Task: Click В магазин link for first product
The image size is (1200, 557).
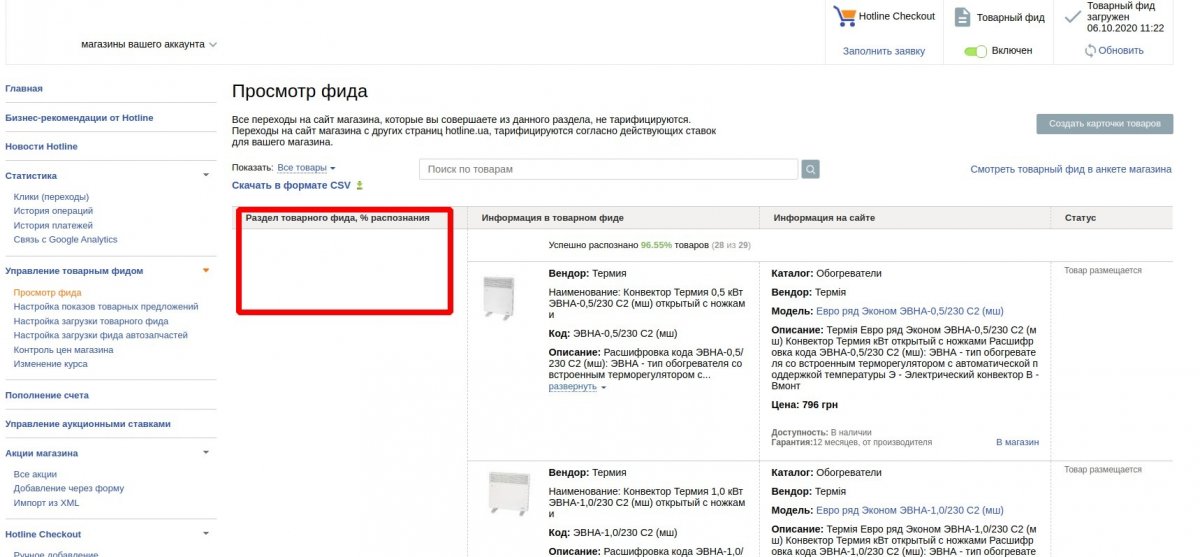Action: click(1017, 442)
